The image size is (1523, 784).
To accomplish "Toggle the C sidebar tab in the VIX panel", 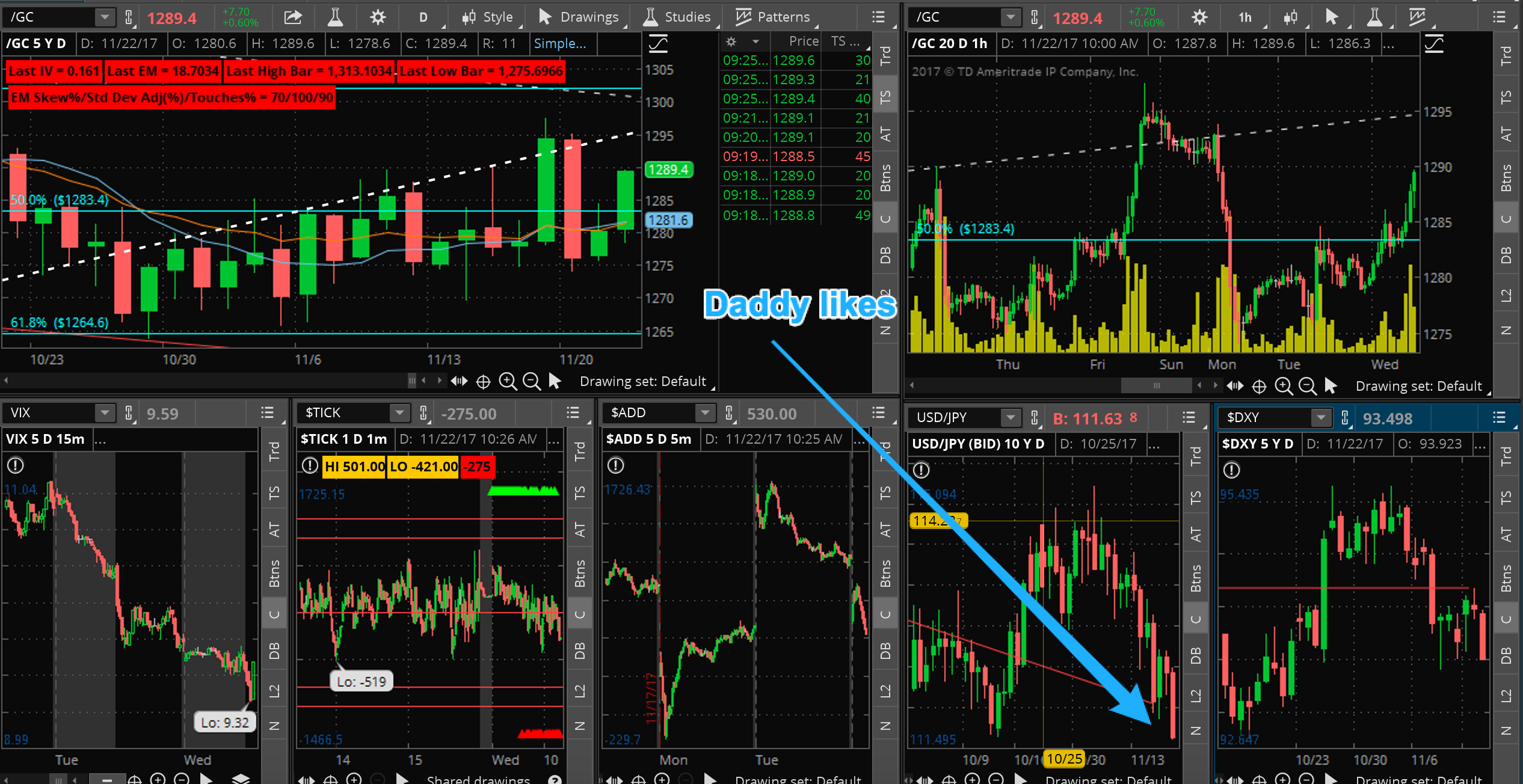I will [x=274, y=614].
